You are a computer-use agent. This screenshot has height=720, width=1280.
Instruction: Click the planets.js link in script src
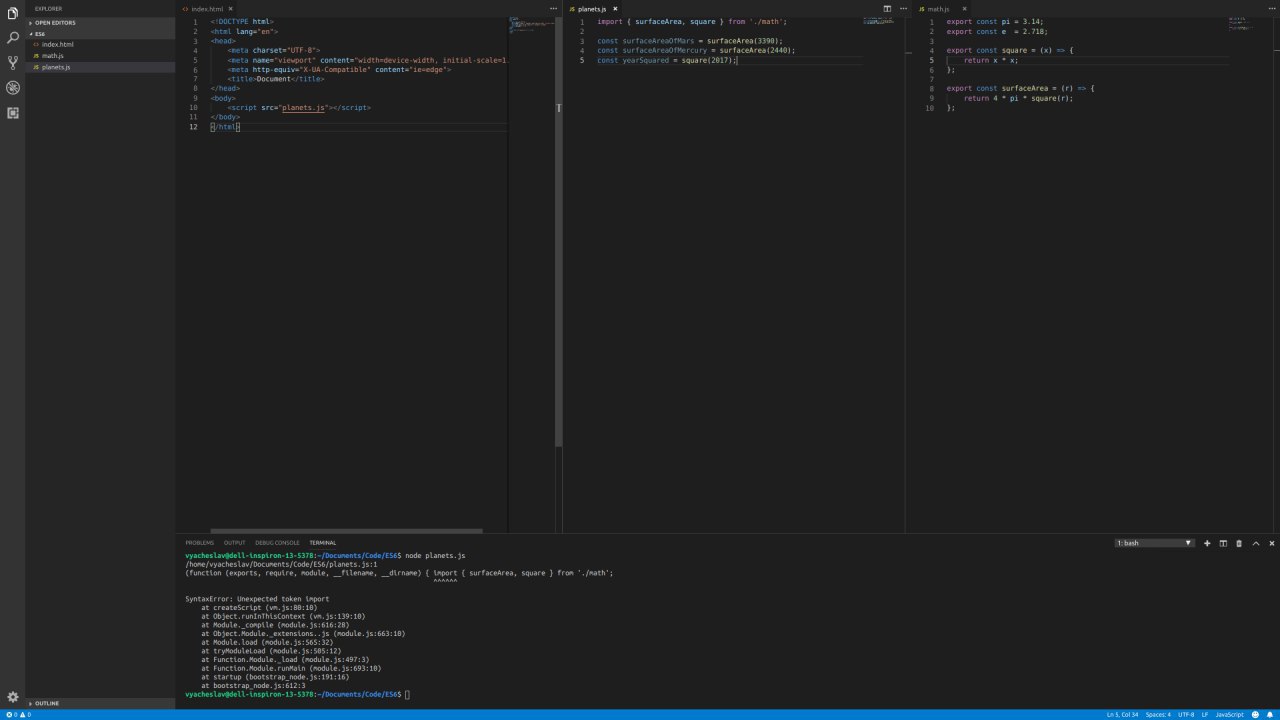pyautogui.click(x=304, y=107)
